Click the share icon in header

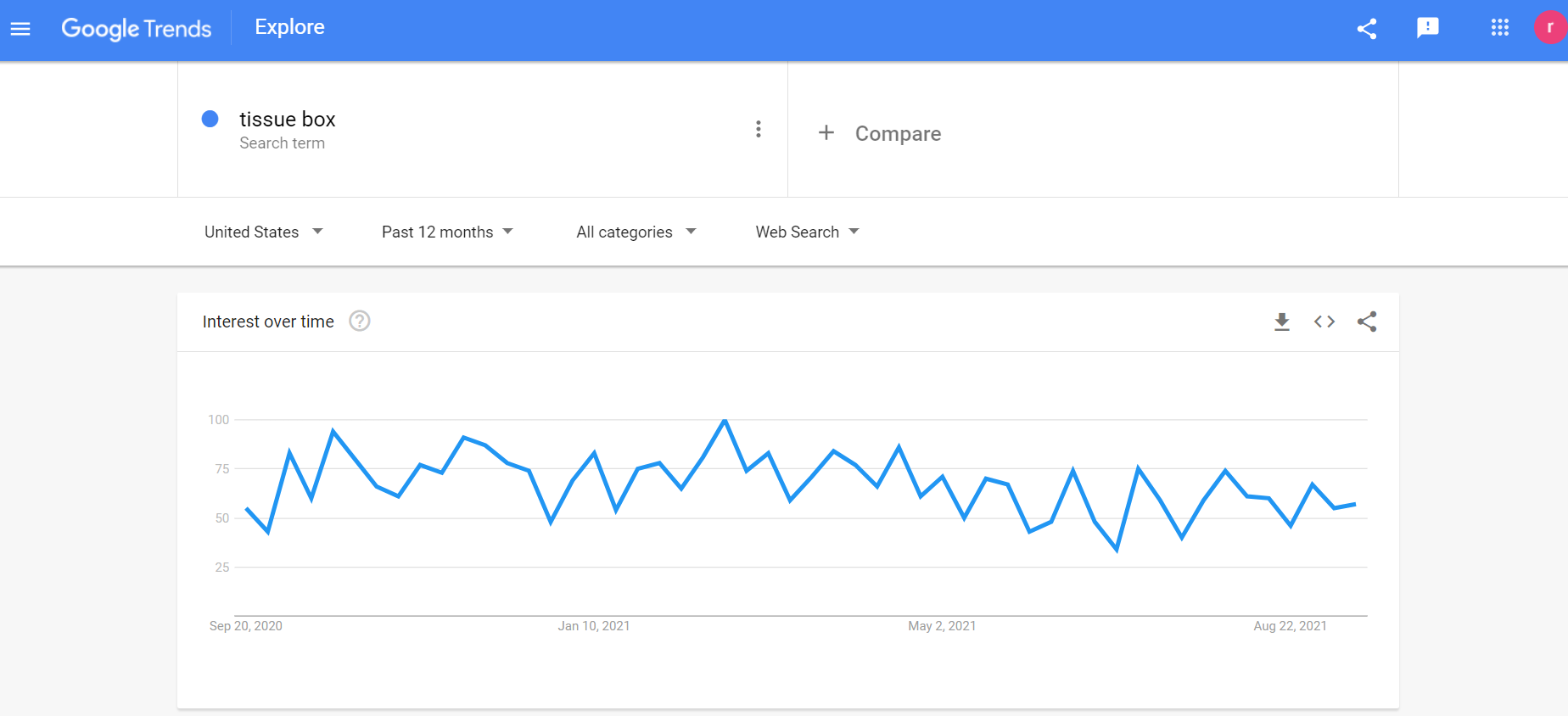pos(1366,29)
